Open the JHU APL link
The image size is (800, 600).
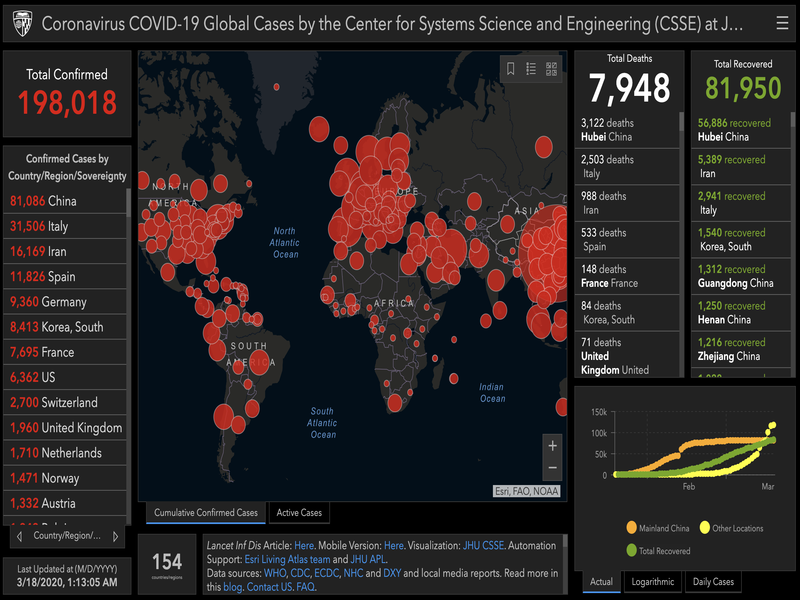pyautogui.click(x=367, y=559)
